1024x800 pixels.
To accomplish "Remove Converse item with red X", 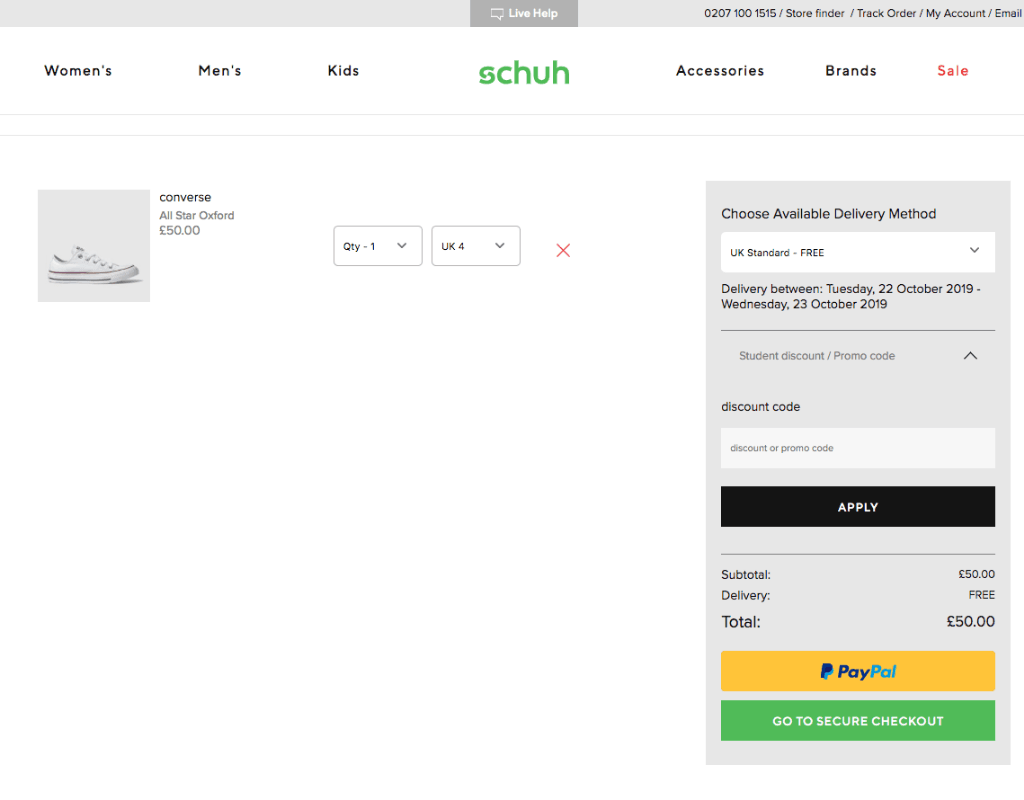I will tap(563, 250).
